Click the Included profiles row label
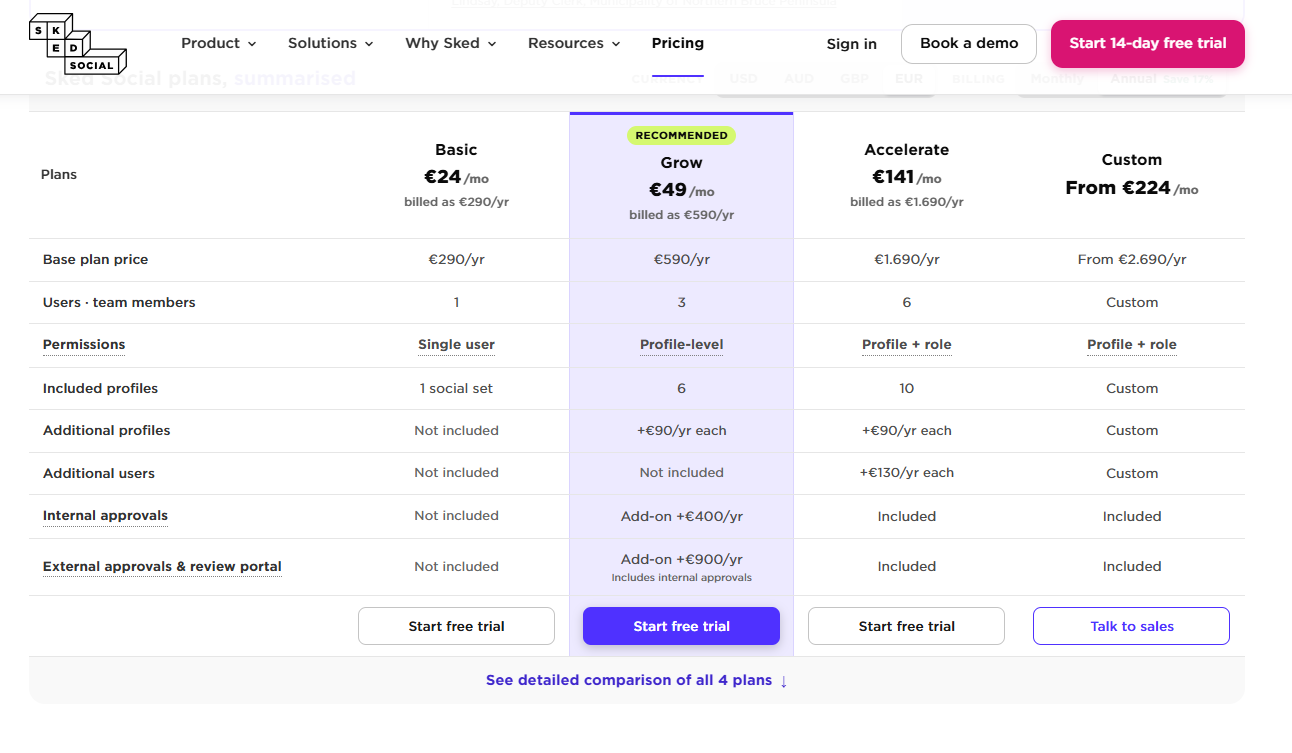This screenshot has height=753, width=1292. pos(100,388)
